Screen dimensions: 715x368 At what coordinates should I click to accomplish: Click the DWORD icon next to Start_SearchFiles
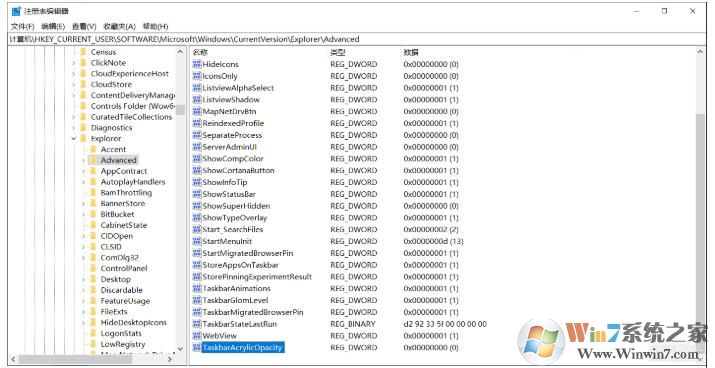[197, 229]
